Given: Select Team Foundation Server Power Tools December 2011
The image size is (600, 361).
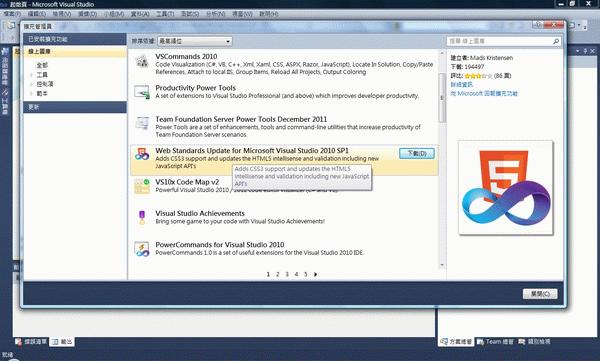Looking at the screenshot, I should tap(241, 119).
